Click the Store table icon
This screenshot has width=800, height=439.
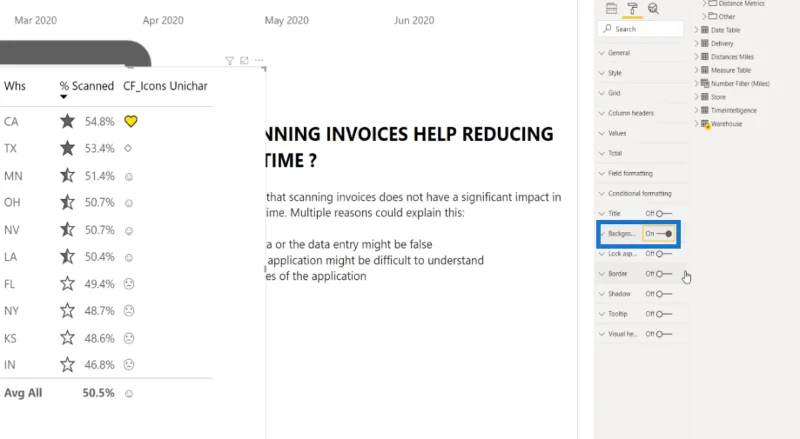click(x=705, y=96)
